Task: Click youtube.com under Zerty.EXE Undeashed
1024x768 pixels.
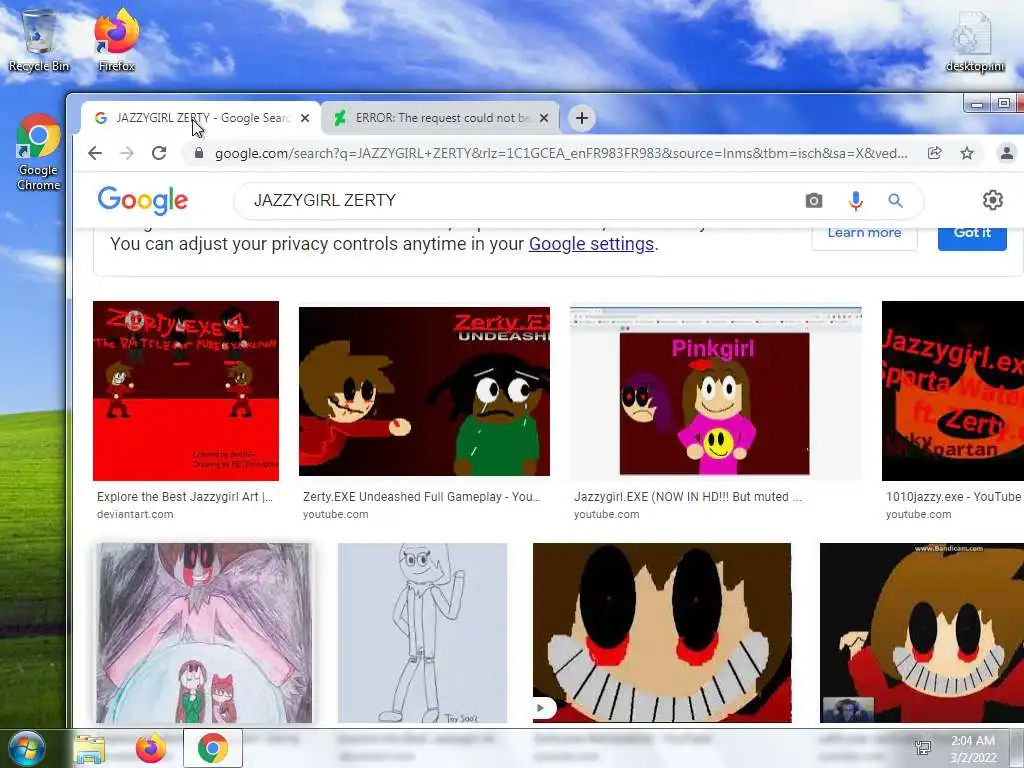Action: tap(336, 515)
